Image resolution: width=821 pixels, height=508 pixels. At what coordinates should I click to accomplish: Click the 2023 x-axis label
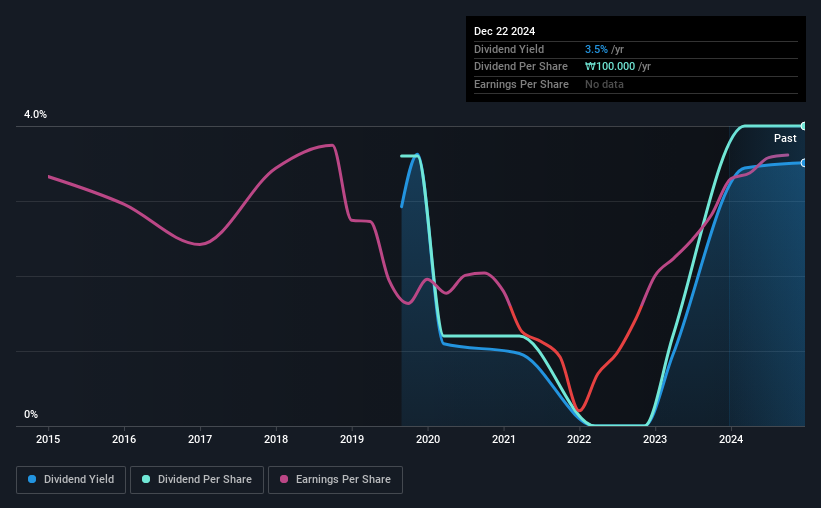(655, 439)
